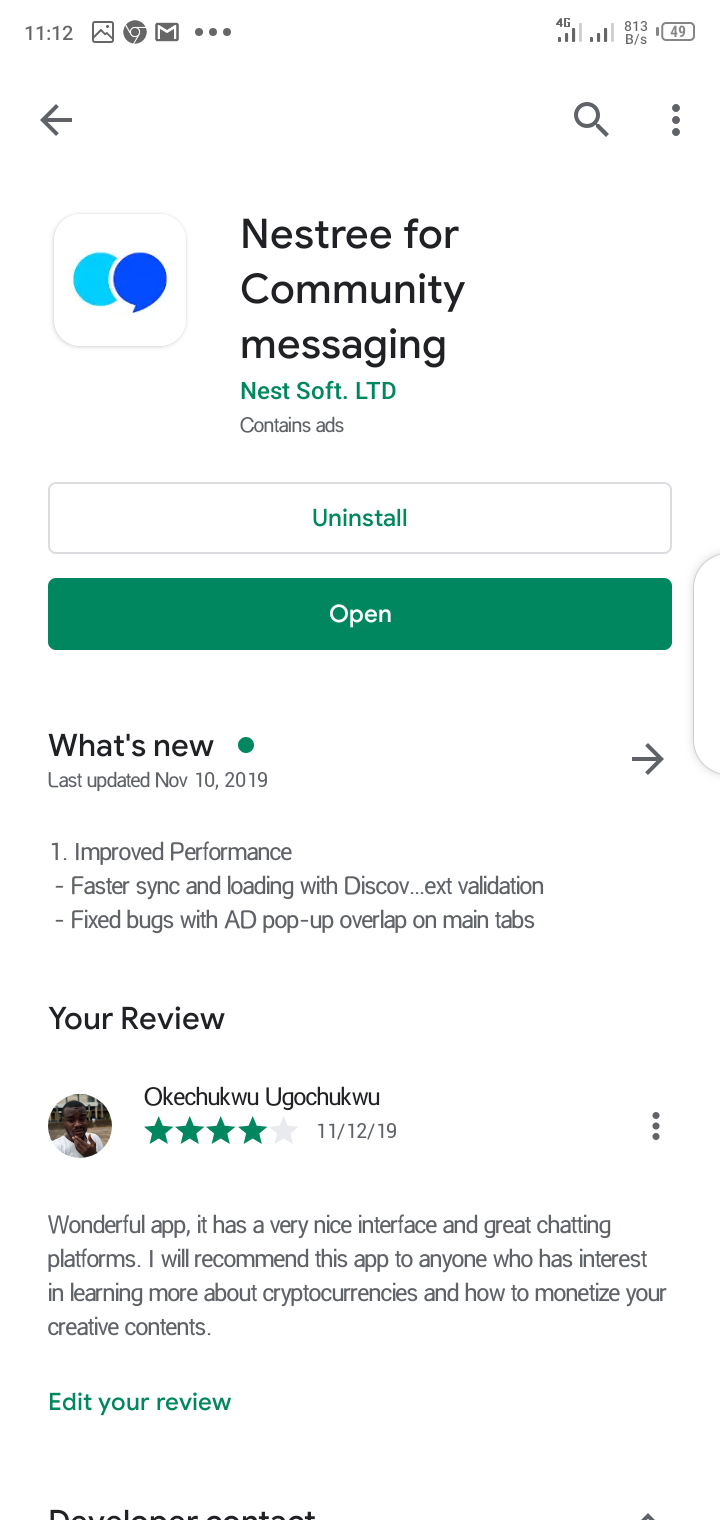Open the search magnifier icon
Screen dimensions: 720x1520
pos(591,120)
